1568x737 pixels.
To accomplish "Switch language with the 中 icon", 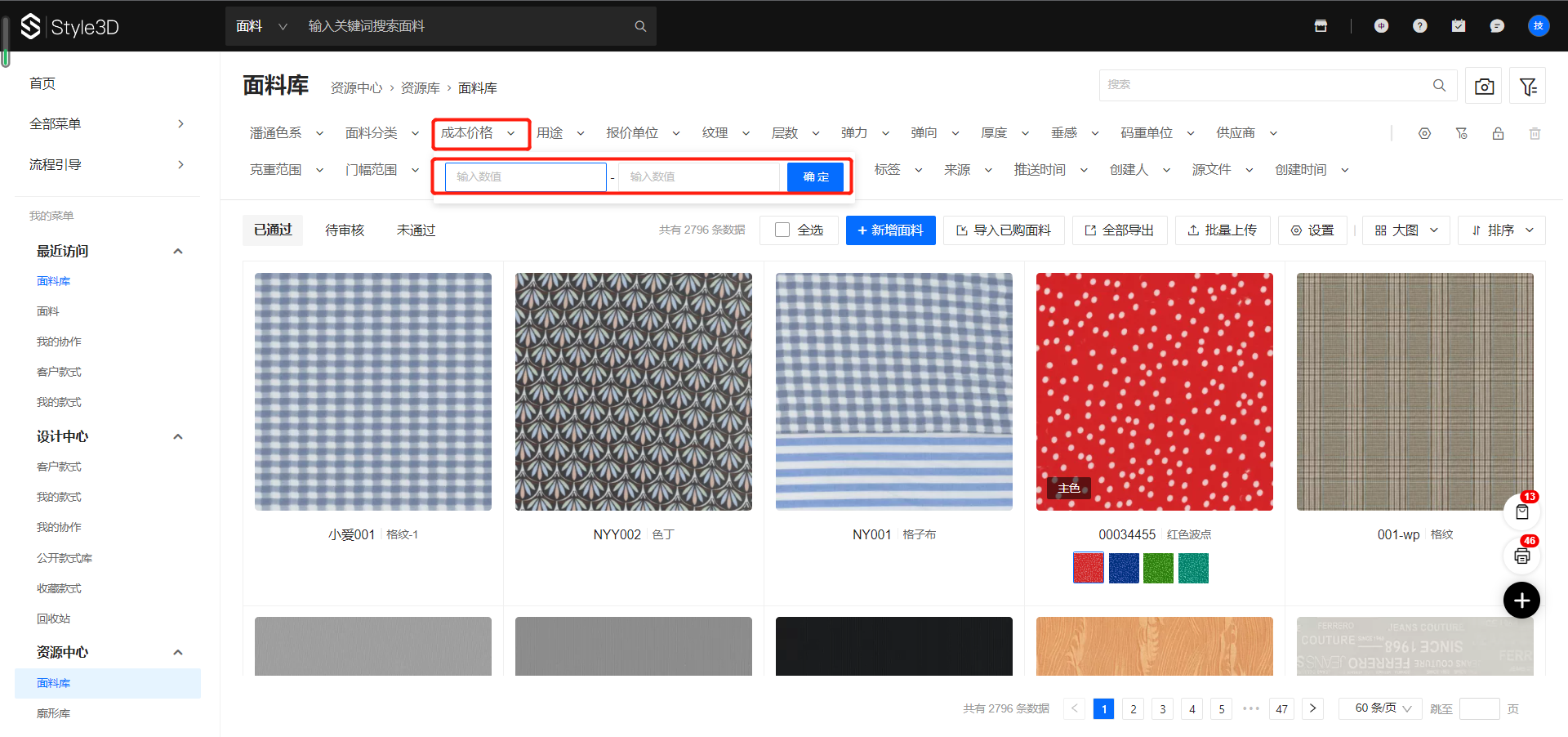I will (1381, 26).
